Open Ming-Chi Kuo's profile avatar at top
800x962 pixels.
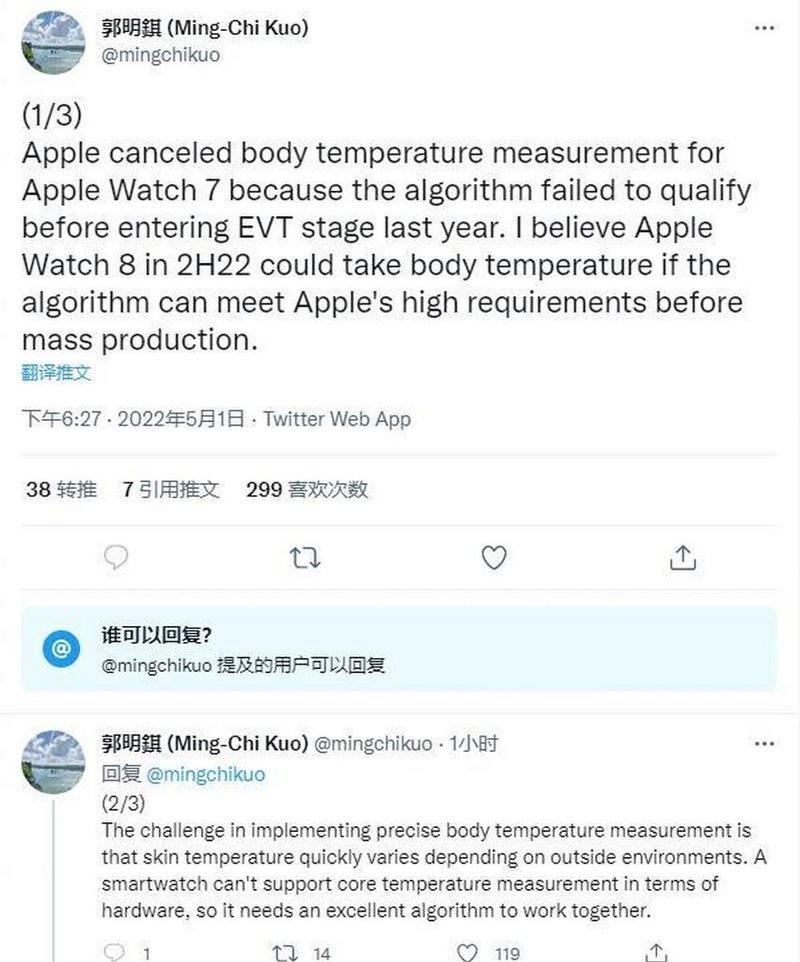click(54, 42)
